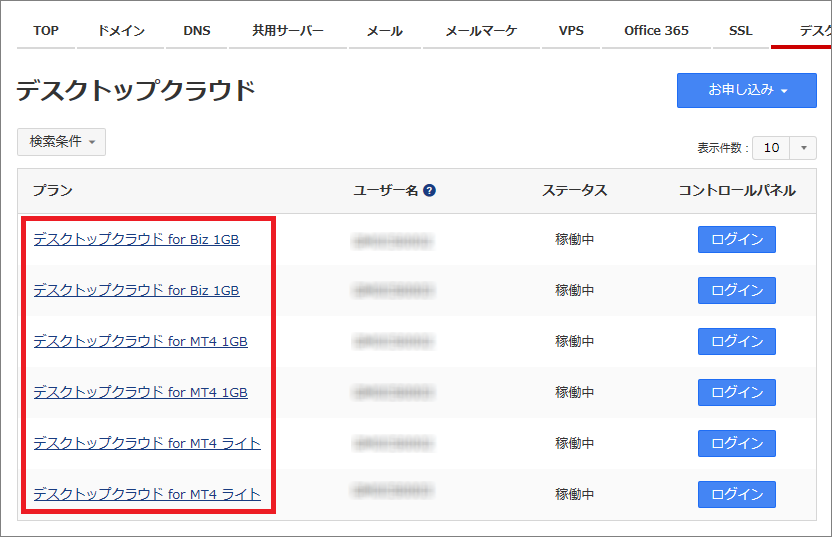The width and height of the screenshot is (832, 537).
Task: Open the second for MT4 1GB plan link
Action: coord(141,392)
